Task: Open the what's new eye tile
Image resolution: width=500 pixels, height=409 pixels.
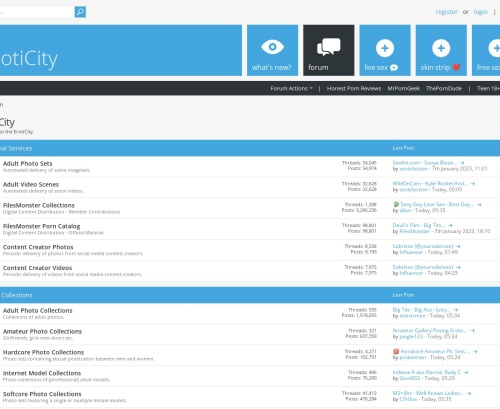Action: [272, 50]
